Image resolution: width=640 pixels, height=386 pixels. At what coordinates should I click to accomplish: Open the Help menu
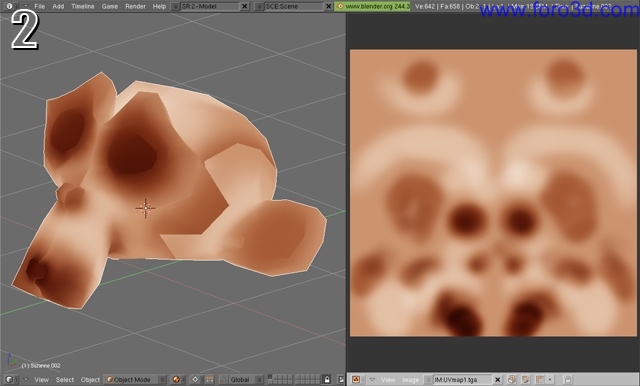click(x=159, y=6)
